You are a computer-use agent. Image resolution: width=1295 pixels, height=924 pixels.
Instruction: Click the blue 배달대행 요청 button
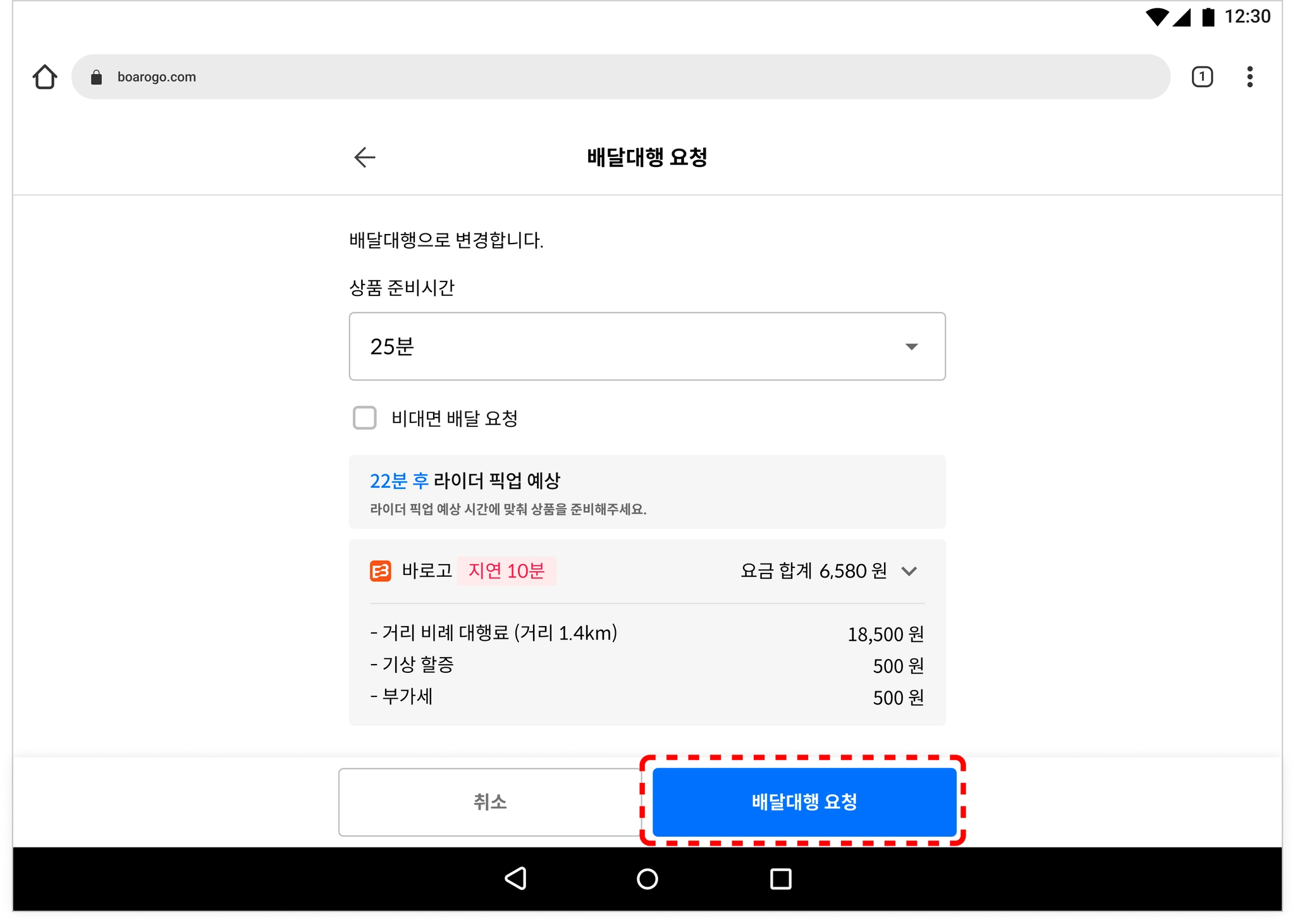point(804,802)
